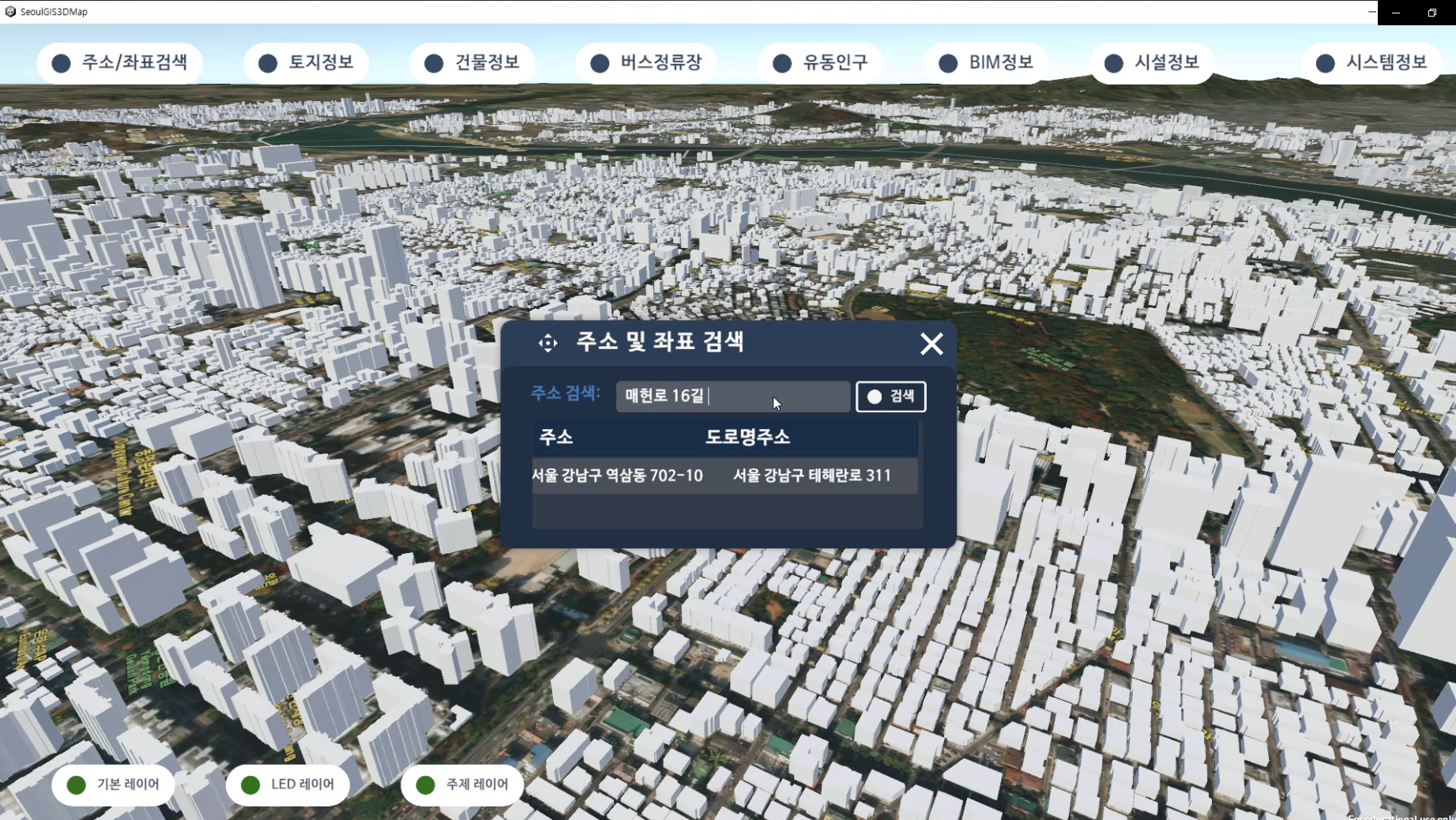Click the move icon in search dialog header
The image size is (1456, 820).
(x=547, y=343)
